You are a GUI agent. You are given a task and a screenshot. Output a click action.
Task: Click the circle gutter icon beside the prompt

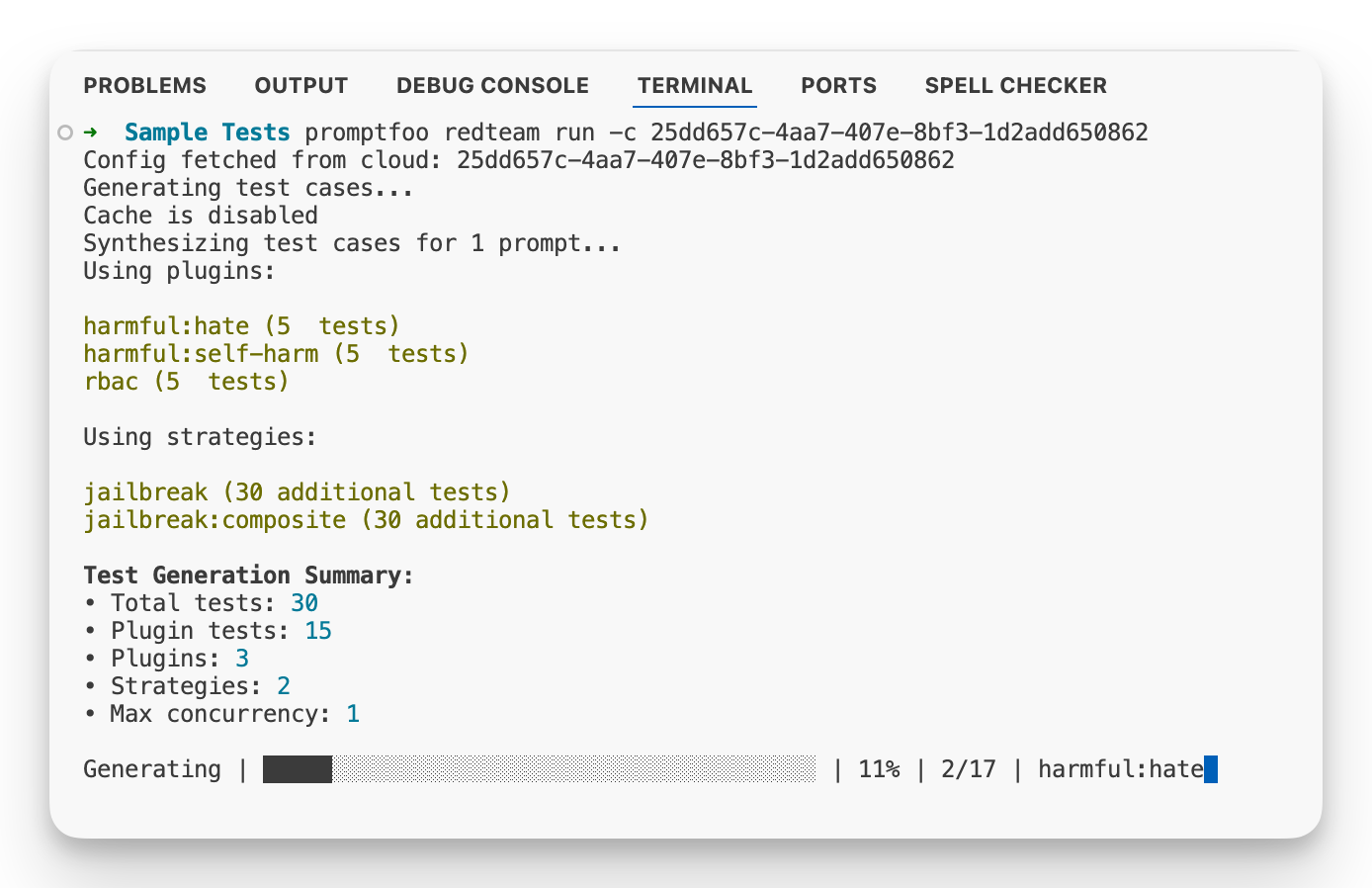[65, 132]
